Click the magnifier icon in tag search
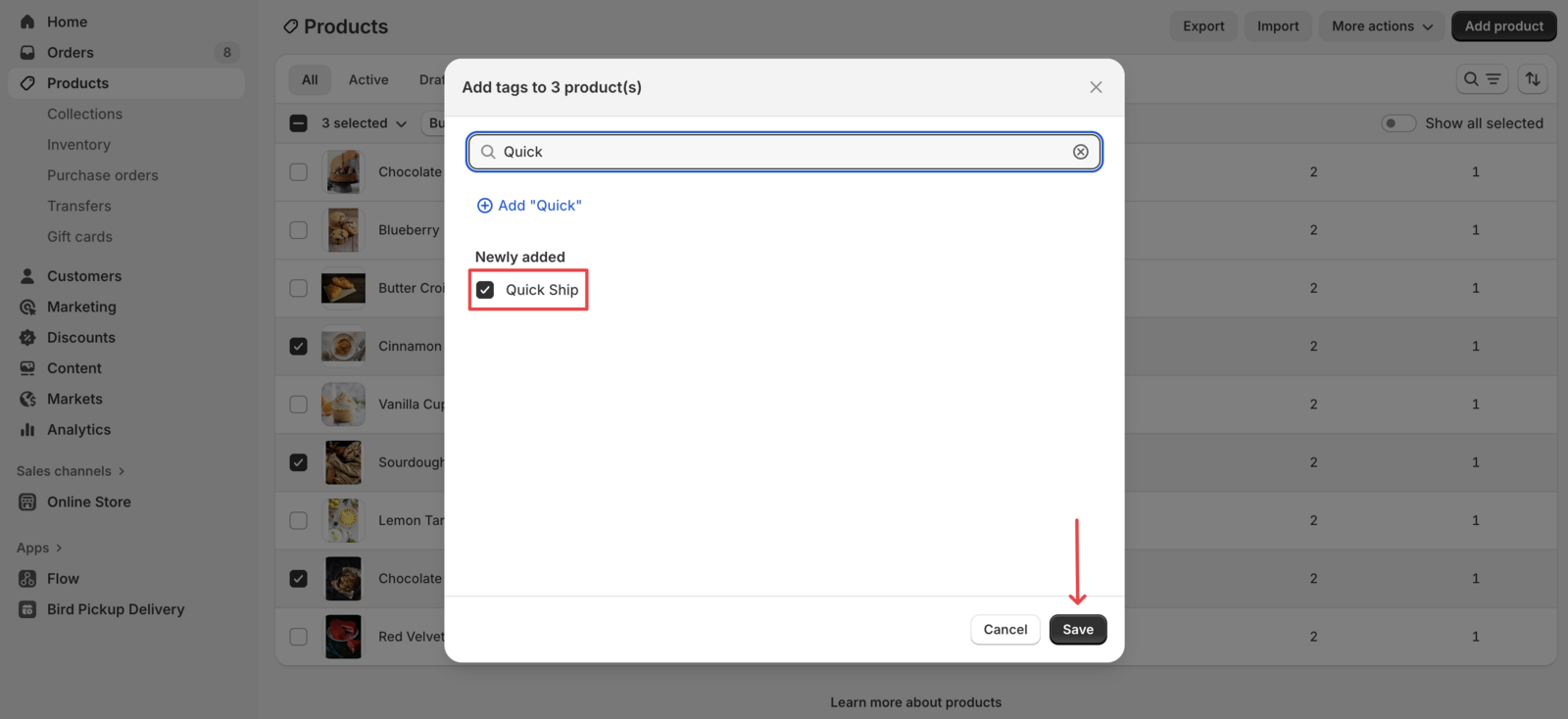 pos(488,152)
